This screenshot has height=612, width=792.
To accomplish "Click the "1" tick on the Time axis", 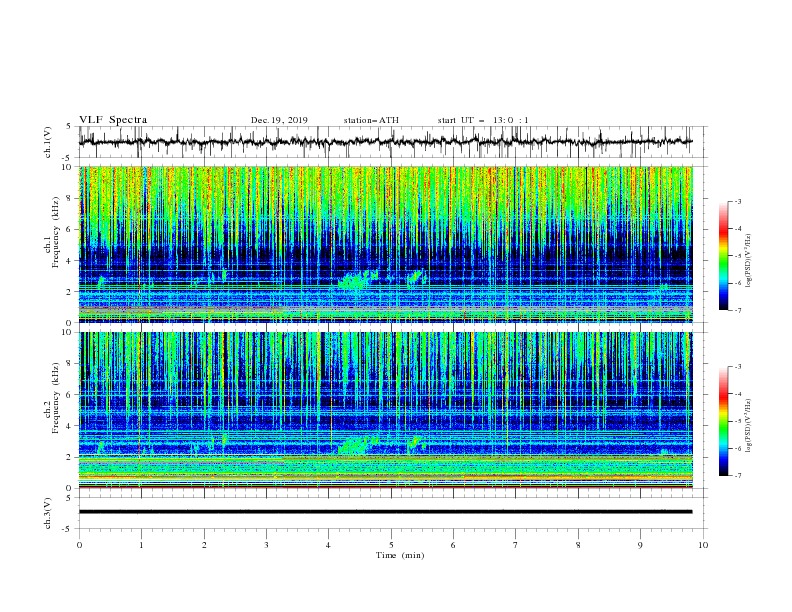I will (141, 545).
